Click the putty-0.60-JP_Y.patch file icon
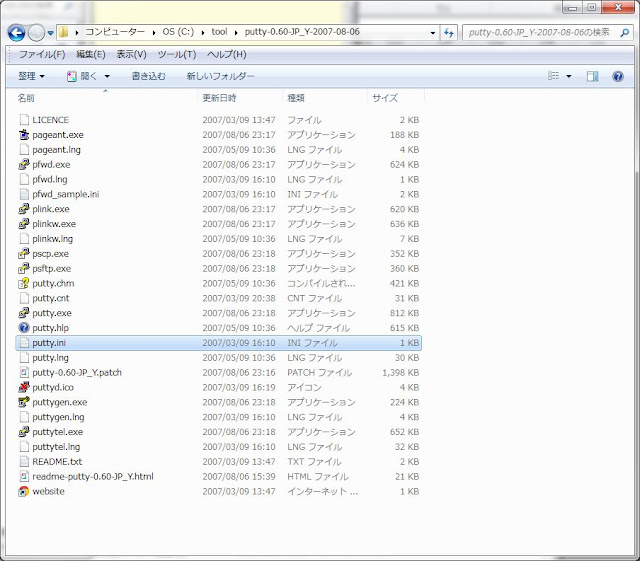The image size is (640, 561). [24, 372]
